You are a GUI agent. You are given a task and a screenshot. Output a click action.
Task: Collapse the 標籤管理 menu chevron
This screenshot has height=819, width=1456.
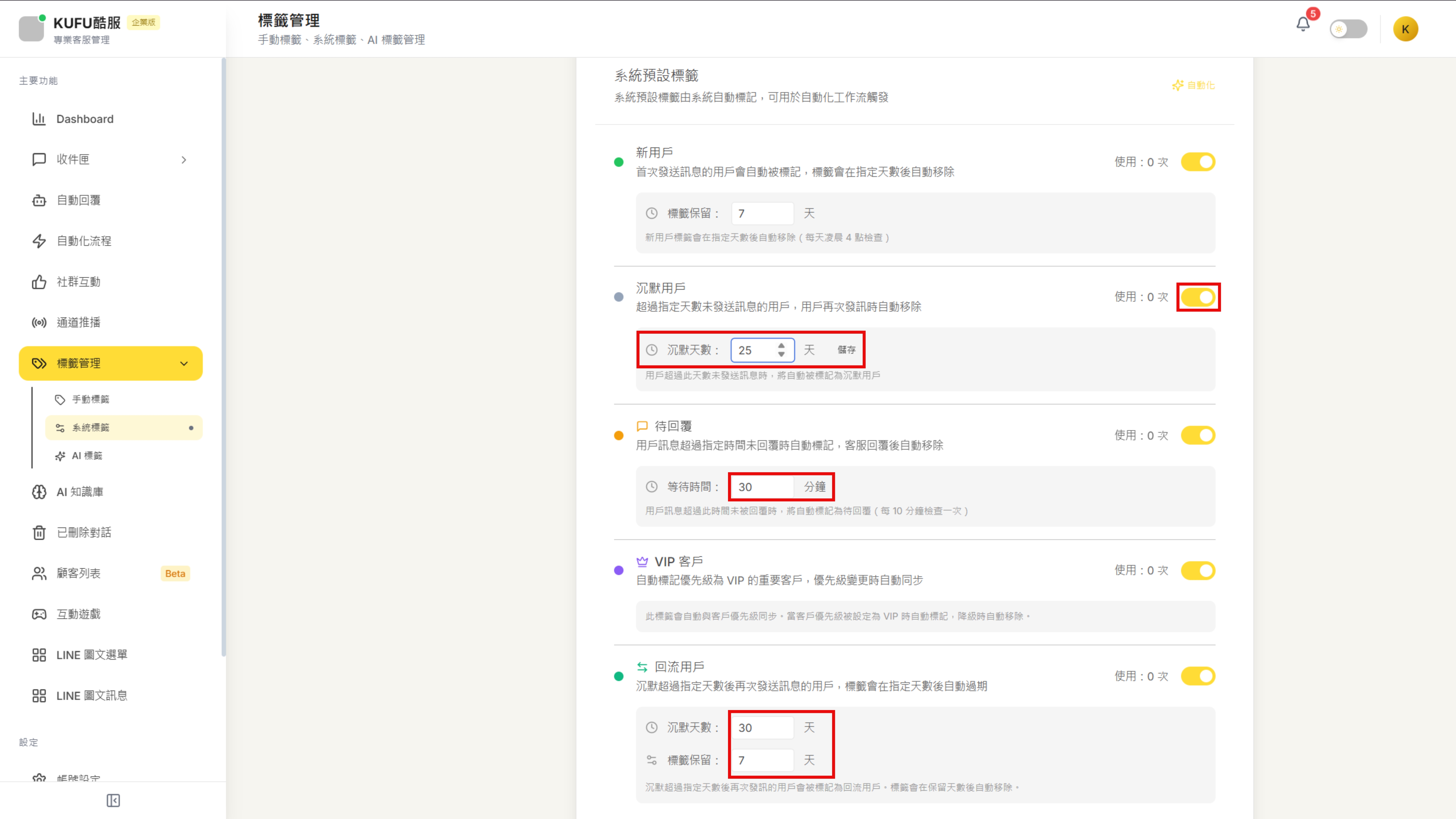pos(184,364)
